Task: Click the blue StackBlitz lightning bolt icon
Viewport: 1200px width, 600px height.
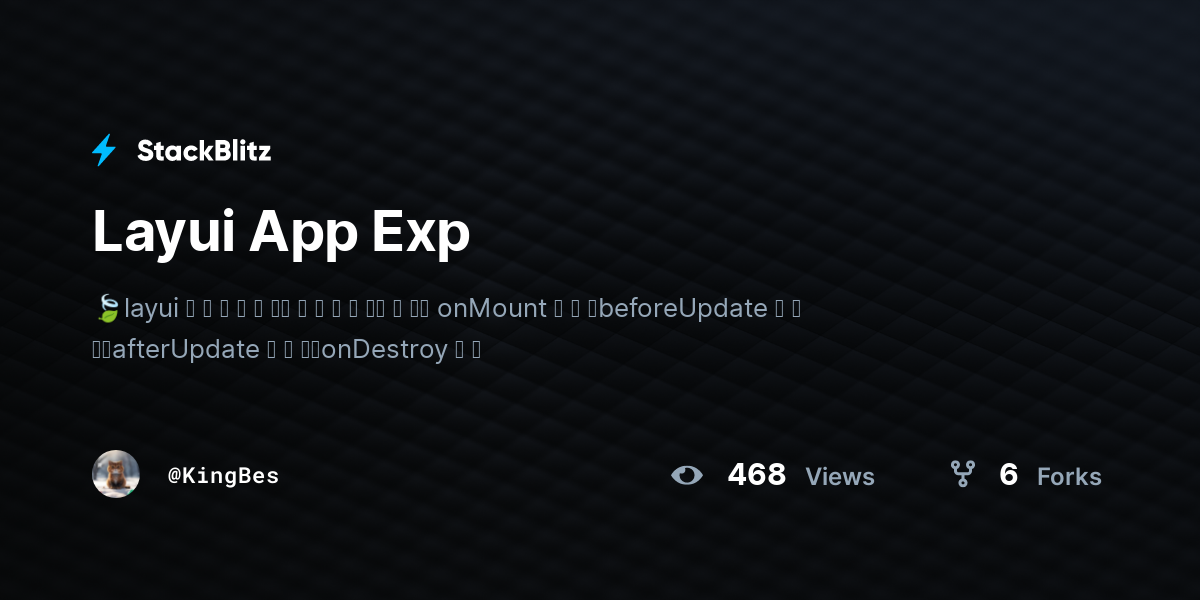Action: coord(104,150)
